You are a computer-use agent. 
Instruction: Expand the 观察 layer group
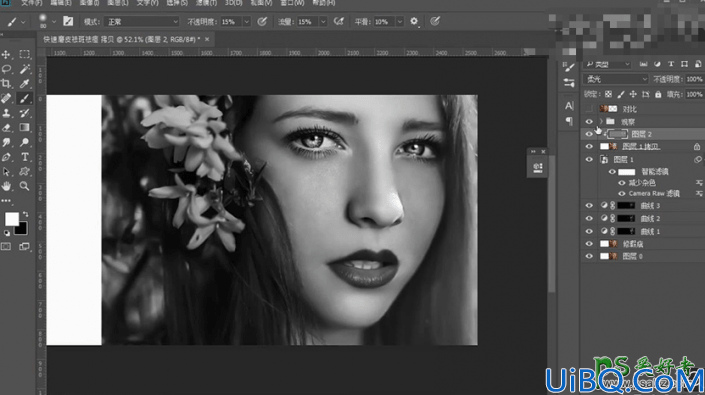pyautogui.click(x=601, y=121)
